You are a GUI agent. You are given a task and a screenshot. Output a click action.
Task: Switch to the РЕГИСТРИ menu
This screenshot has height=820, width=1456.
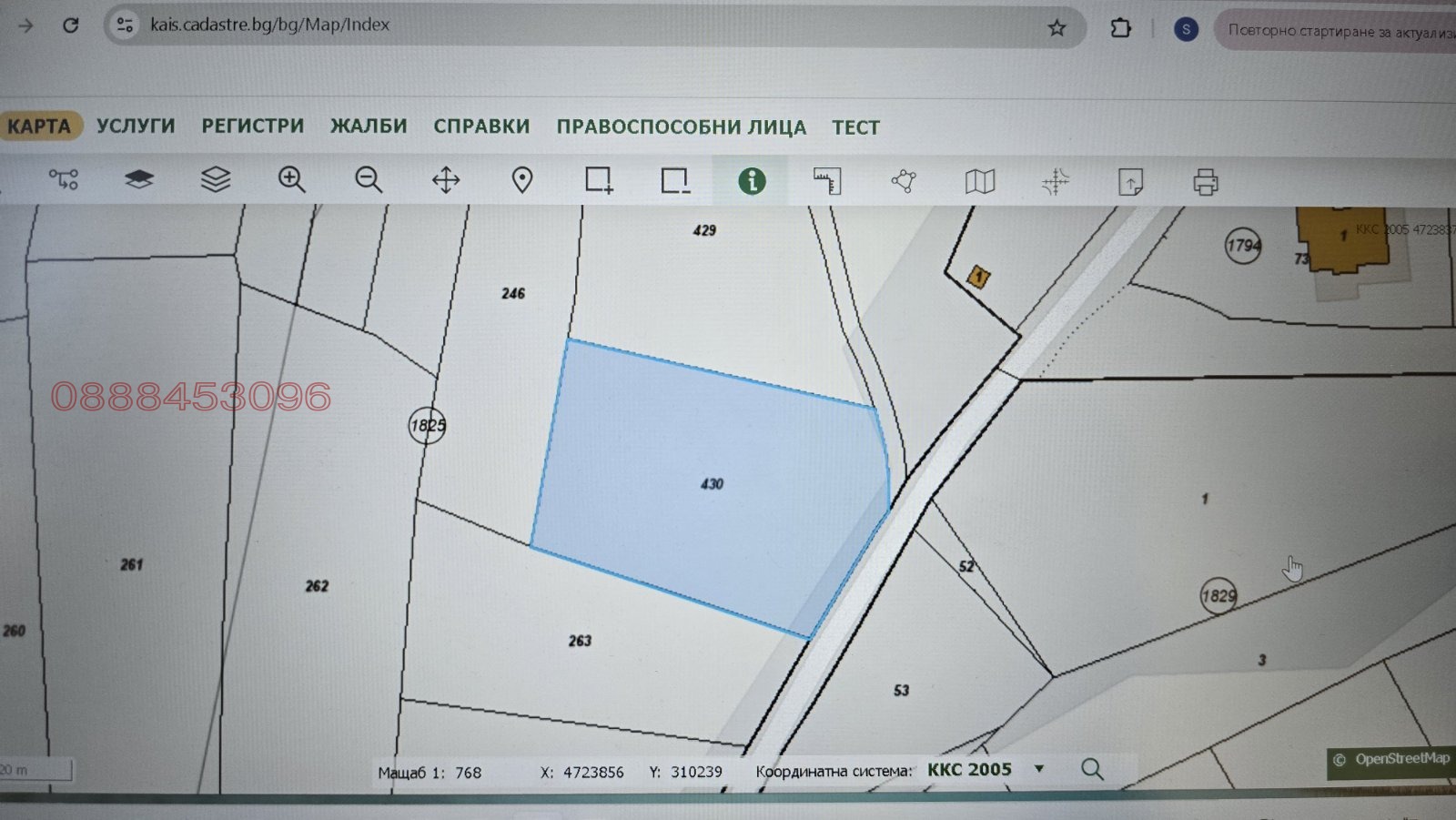click(253, 126)
